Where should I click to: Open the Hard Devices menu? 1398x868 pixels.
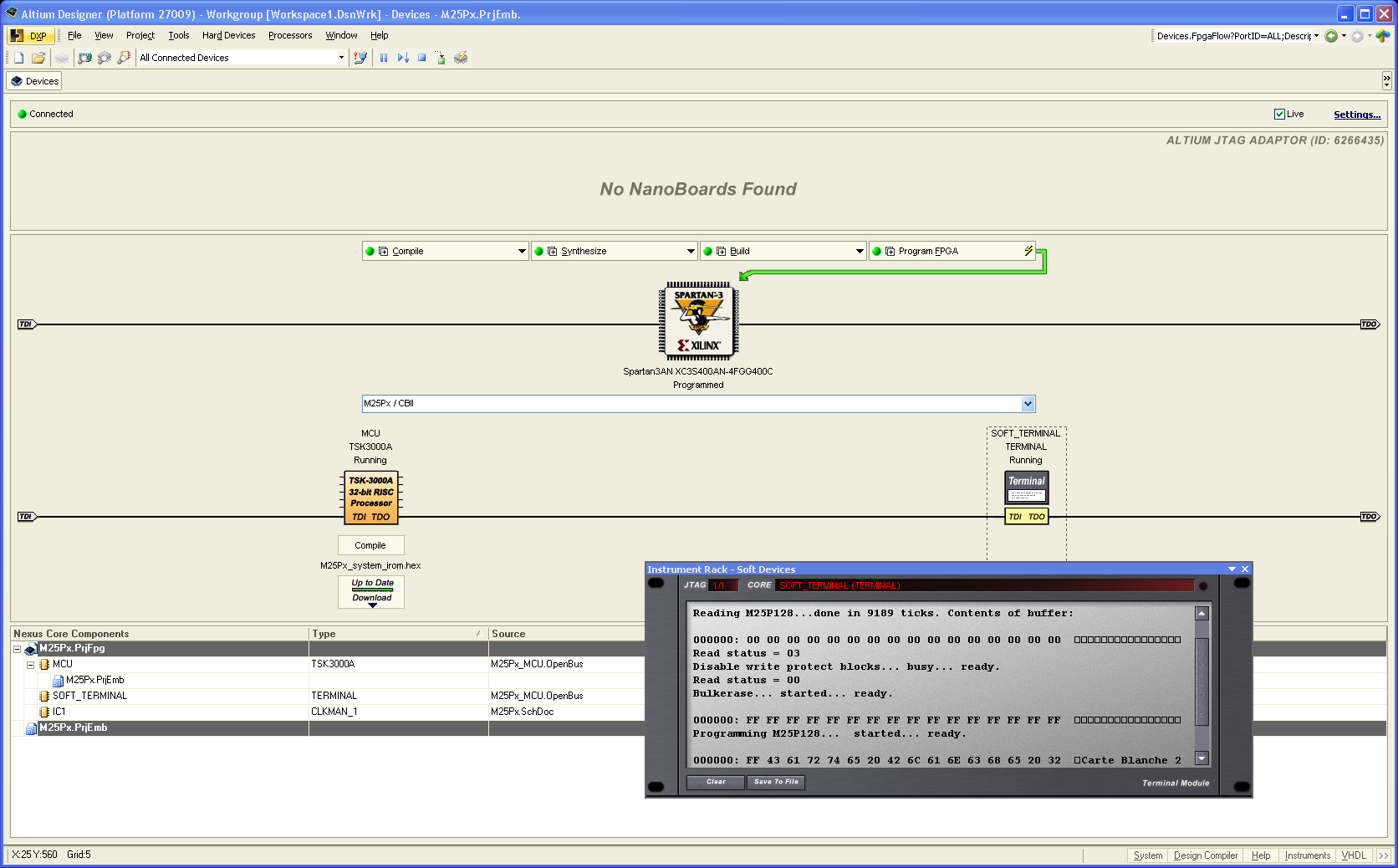tap(228, 35)
